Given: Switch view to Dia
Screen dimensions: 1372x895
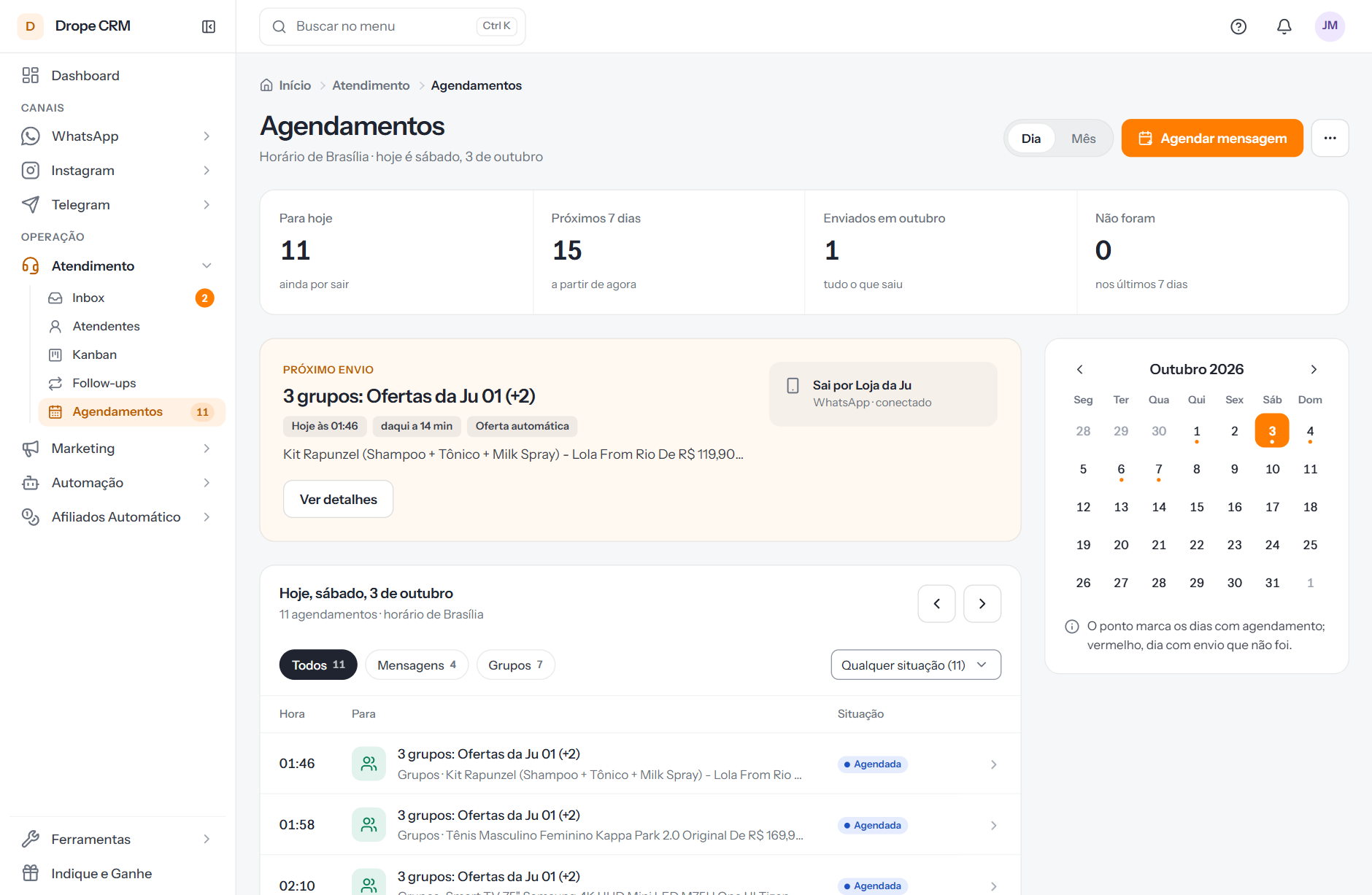Looking at the screenshot, I should [1030, 139].
